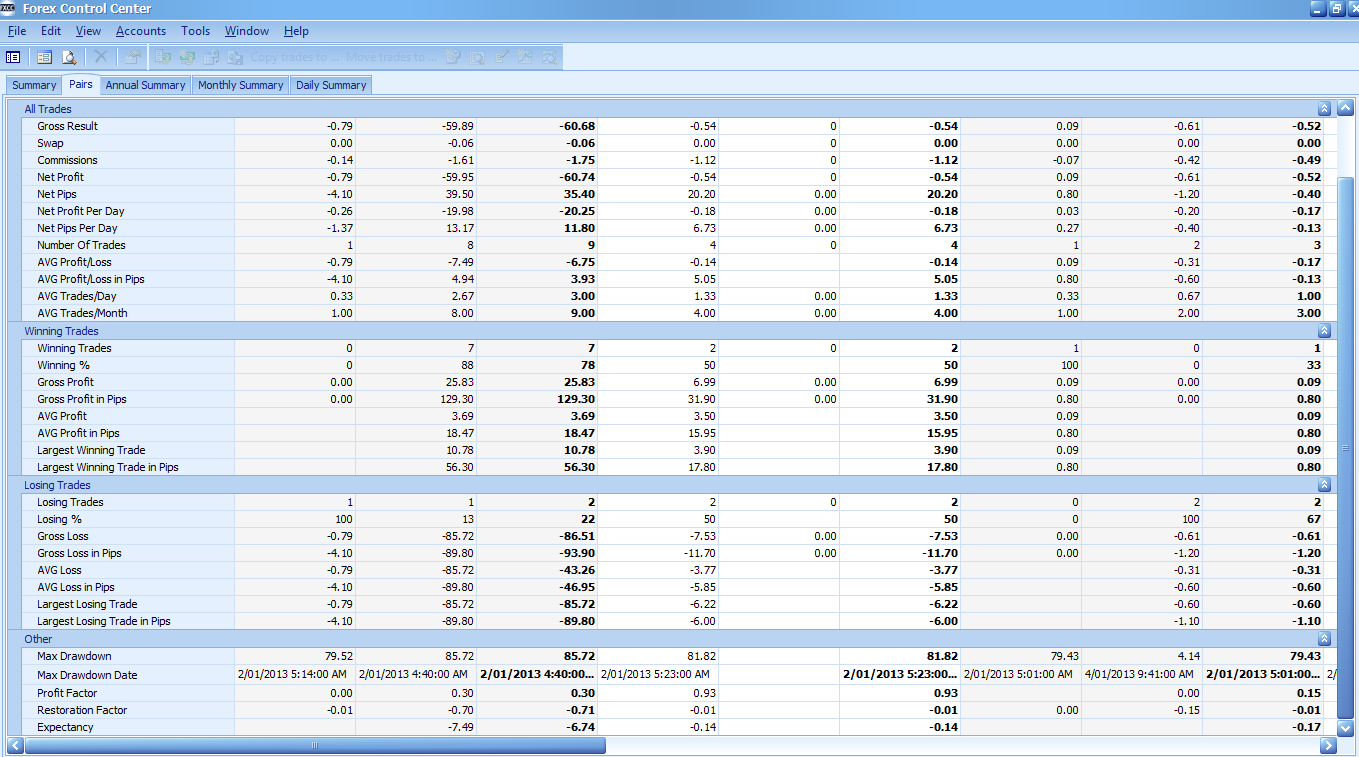Image resolution: width=1359 pixels, height=757 pixels.
Task: Collapse the Losing Trades section
Action: (x=1324, y=484)
